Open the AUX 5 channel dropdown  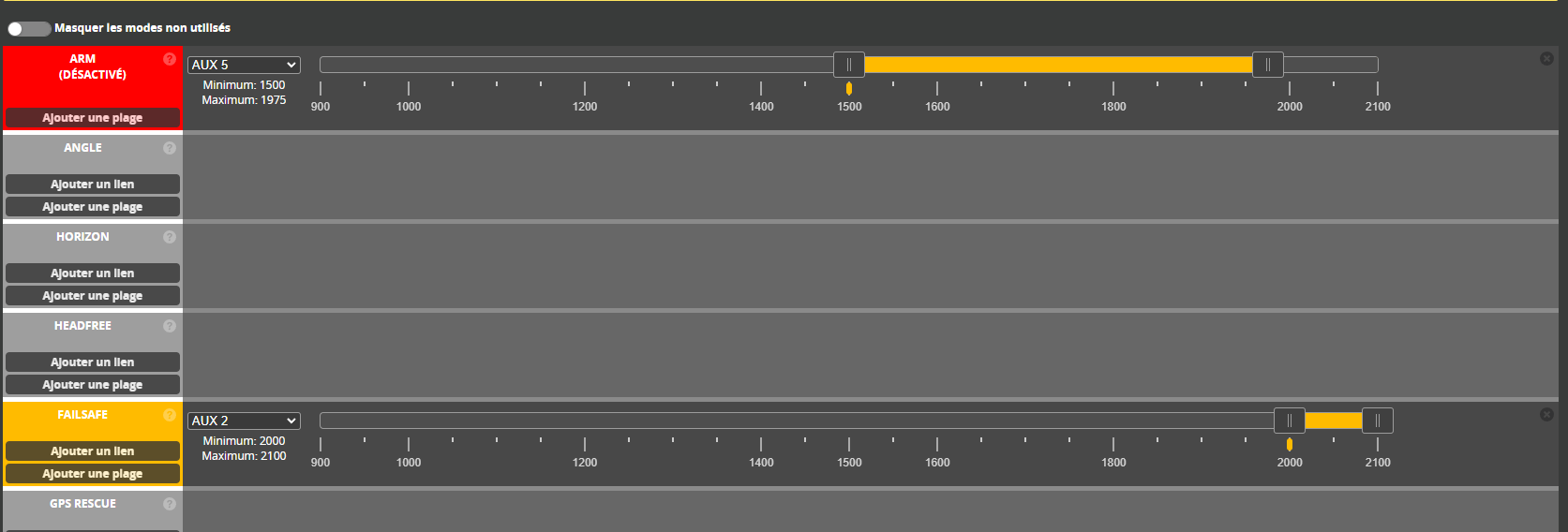pyautogui.click(x=244, y=65)
